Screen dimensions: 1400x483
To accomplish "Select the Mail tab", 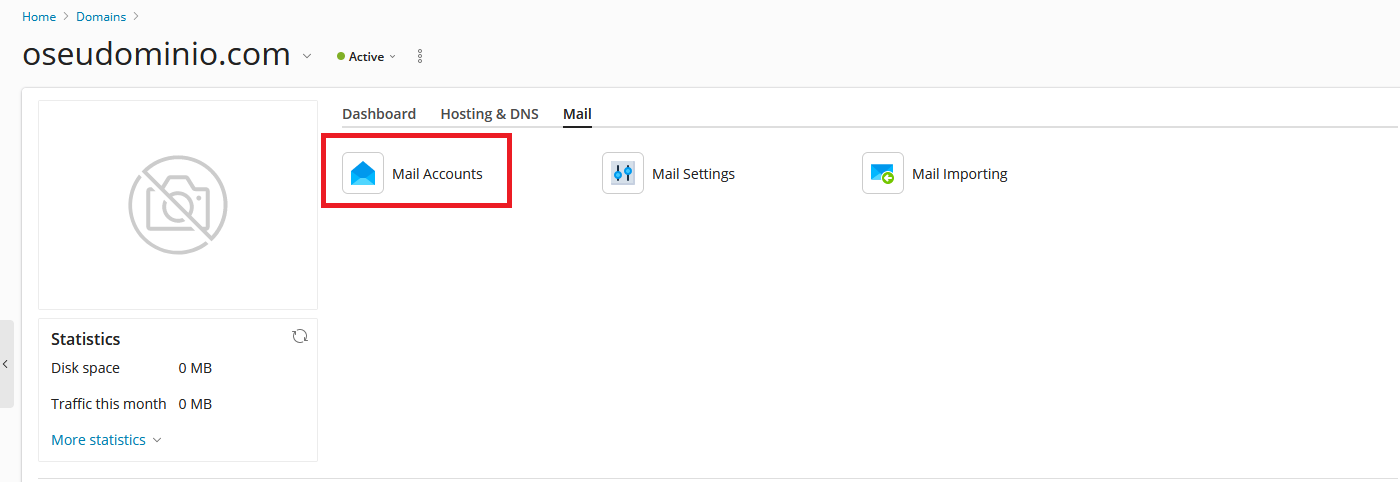I will pyautogui.click(x=577, y=114).
